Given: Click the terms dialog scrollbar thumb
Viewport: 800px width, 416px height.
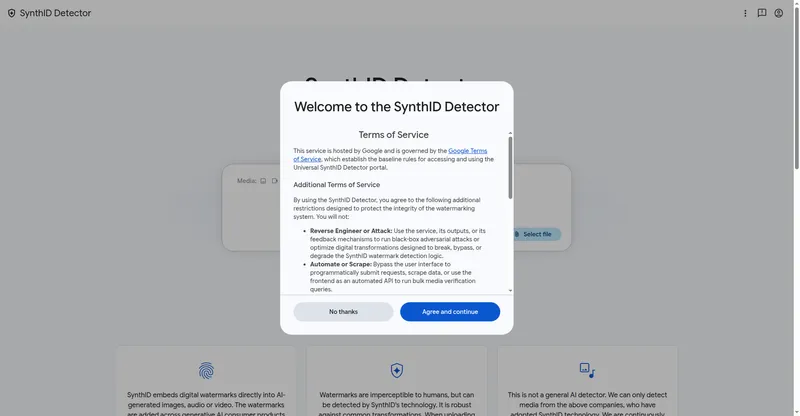Looking at the screenshot, I should click(510, 167).
